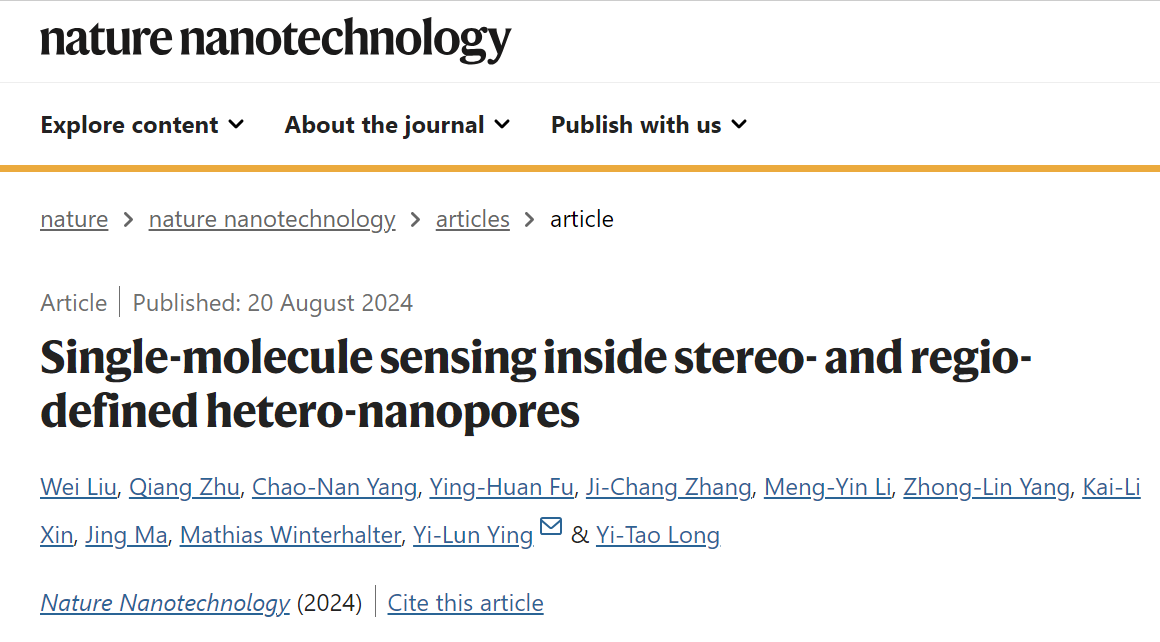Navigate to the articles breadcrumb
1160x642 pixels.
[473, 219]
